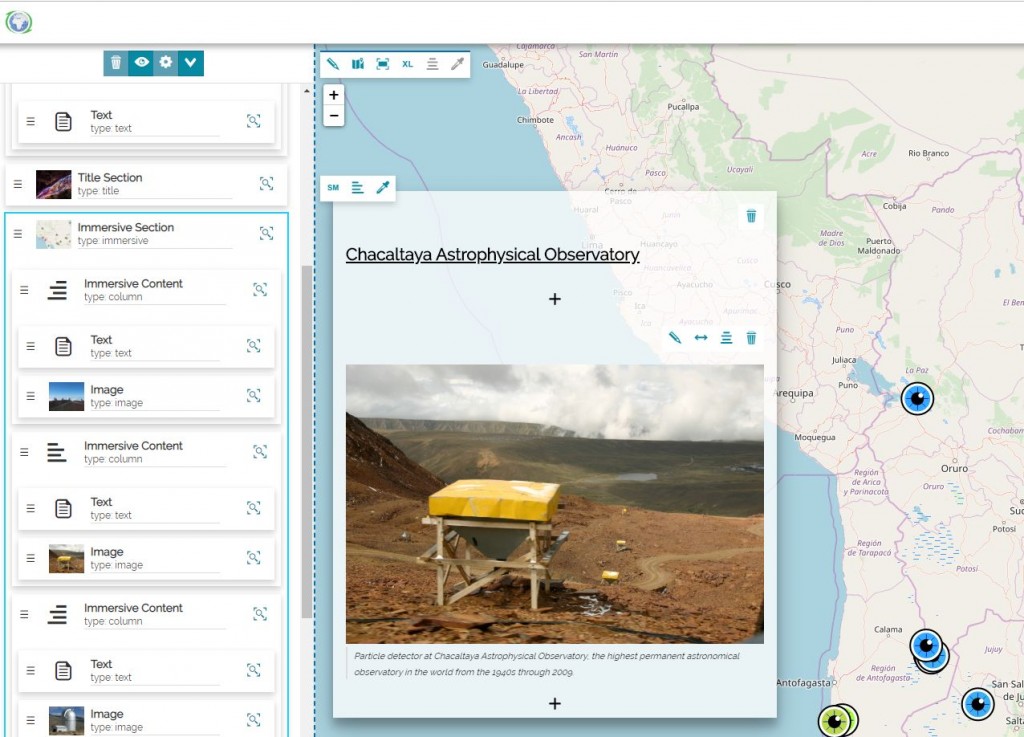
Task: Click the center-align icon above the photo
Action: [x=726, y=337]
